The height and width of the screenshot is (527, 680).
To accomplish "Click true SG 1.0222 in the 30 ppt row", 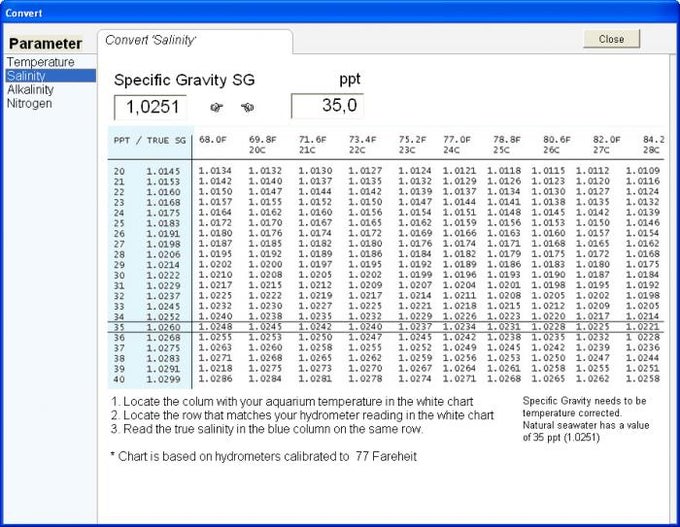I will [163, 275].
